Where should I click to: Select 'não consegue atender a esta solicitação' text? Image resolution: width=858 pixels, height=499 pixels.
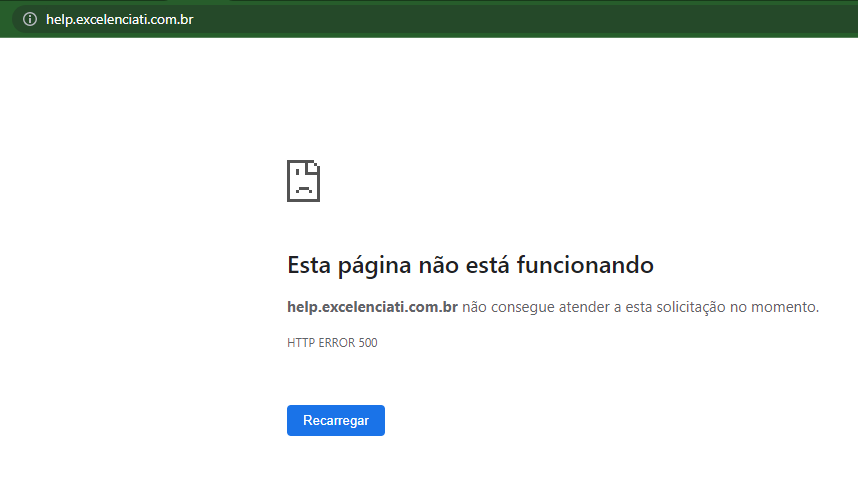coord(594,307)
